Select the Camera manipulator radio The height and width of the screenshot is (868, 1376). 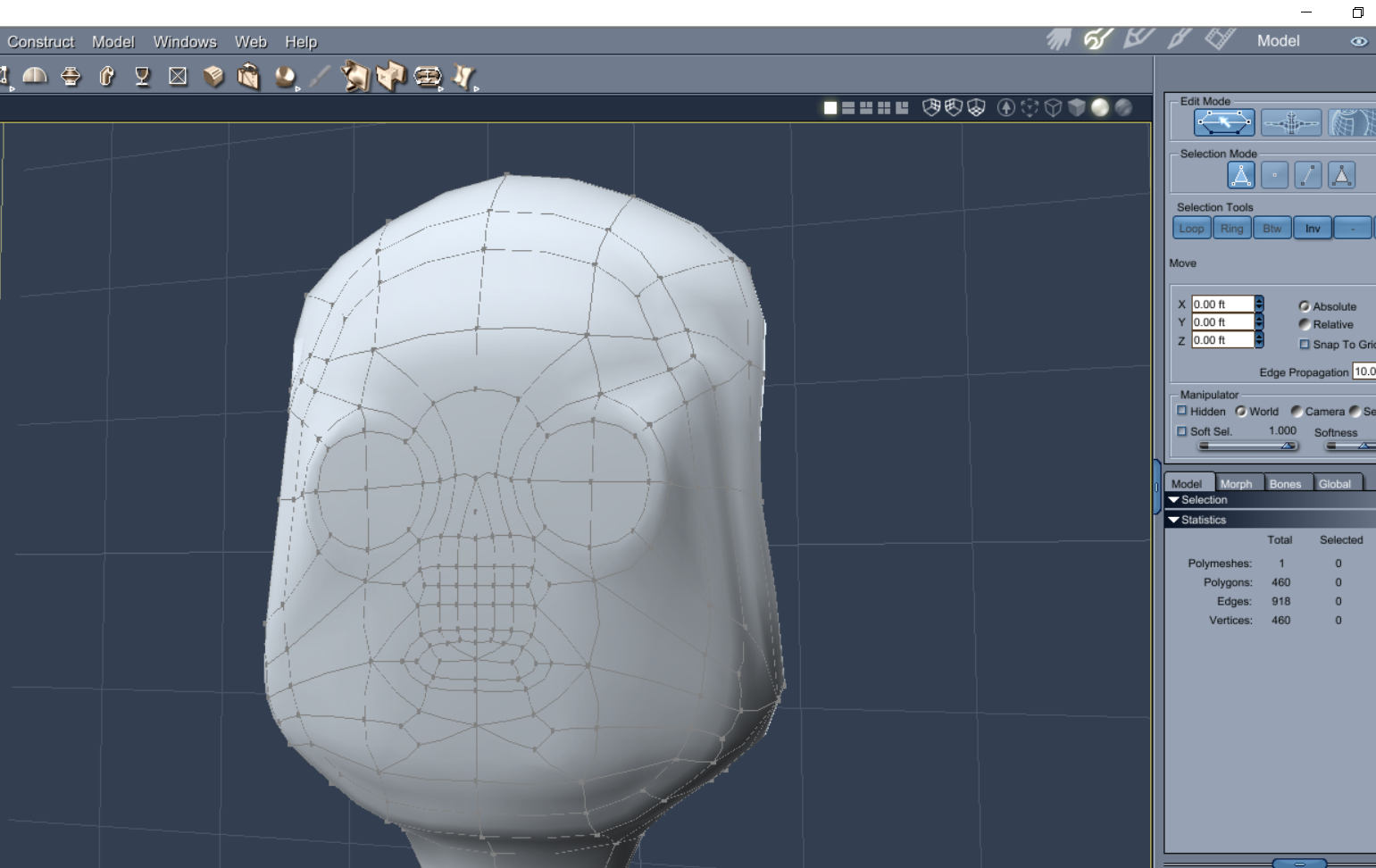click(1297, 412)
